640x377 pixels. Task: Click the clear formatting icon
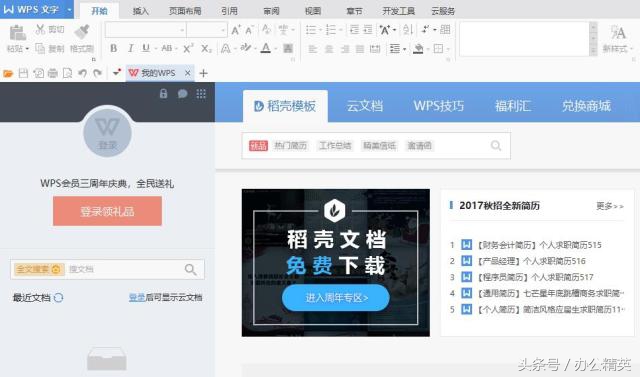point(266,29)
